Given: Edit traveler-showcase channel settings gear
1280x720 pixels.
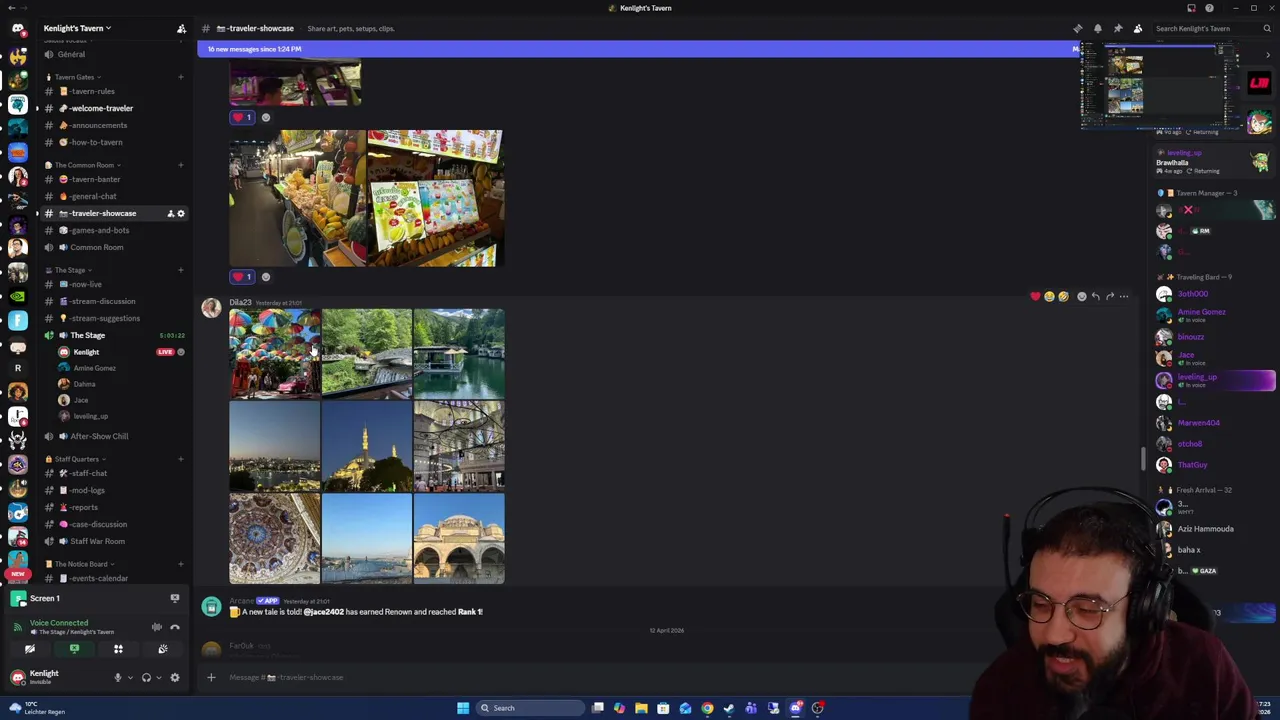Looking at the screenshot, I should click(181, 213).
